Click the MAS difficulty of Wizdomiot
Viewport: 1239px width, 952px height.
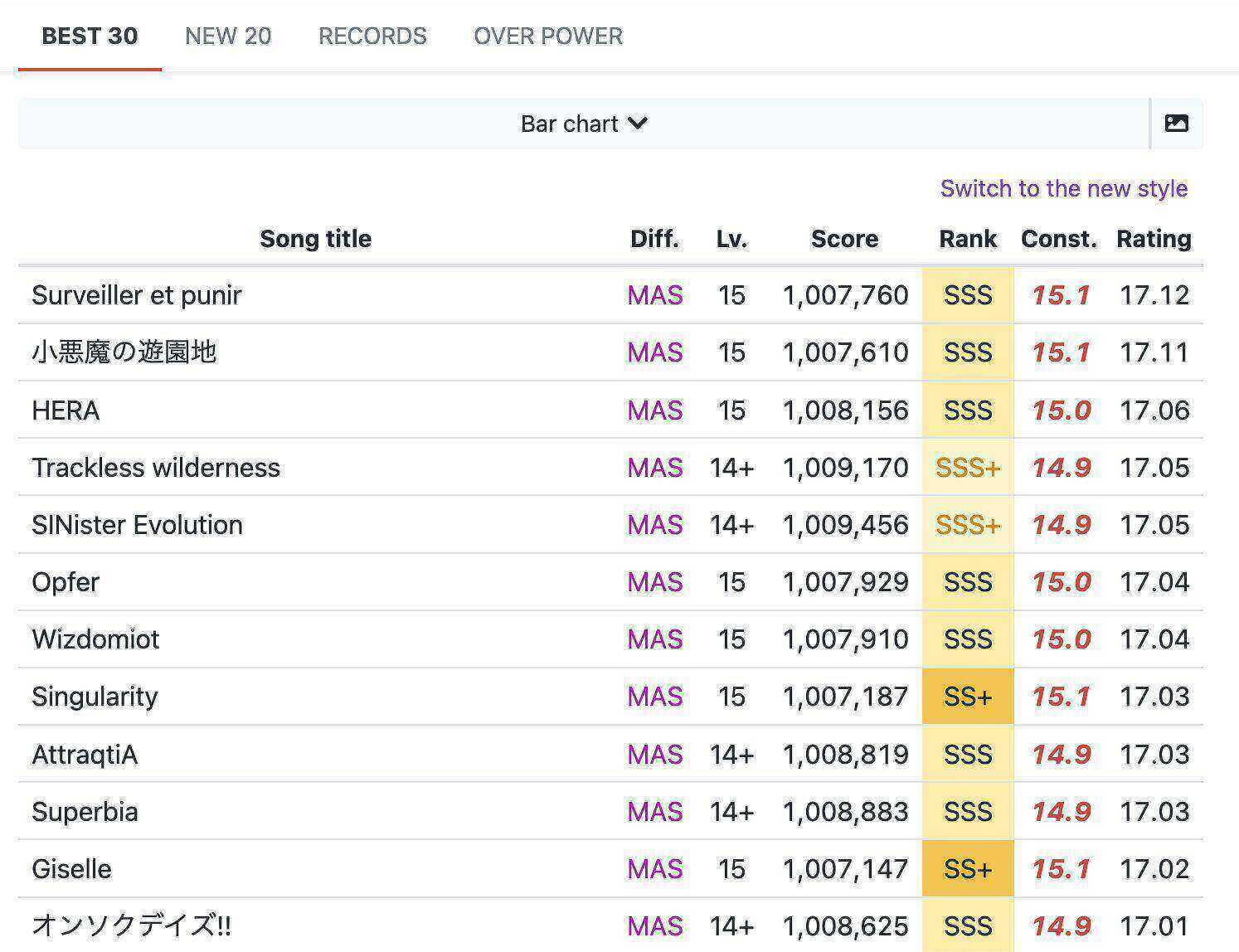(x=655, y=639)
